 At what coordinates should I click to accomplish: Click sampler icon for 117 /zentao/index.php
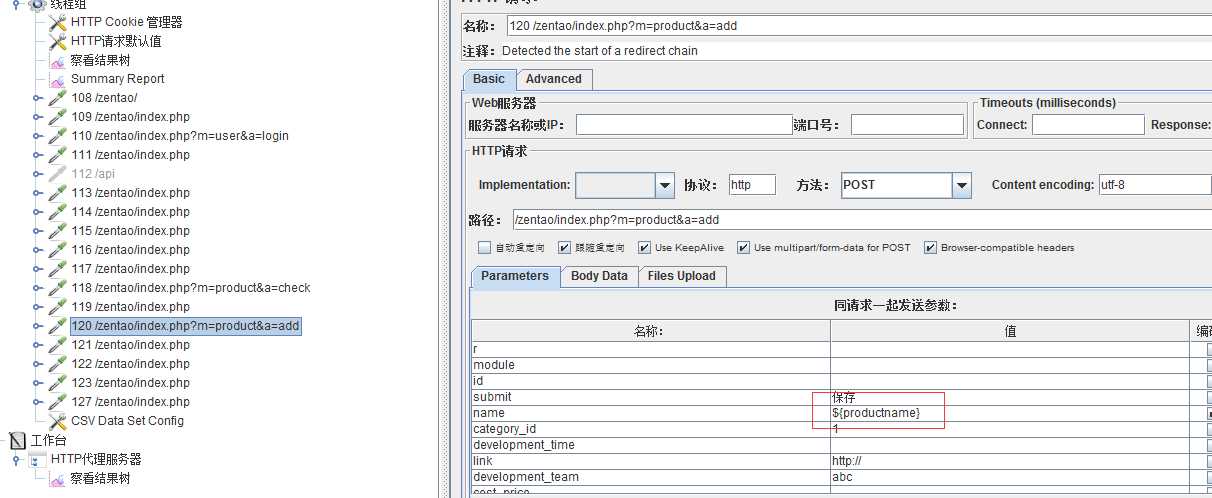(58, 269)
